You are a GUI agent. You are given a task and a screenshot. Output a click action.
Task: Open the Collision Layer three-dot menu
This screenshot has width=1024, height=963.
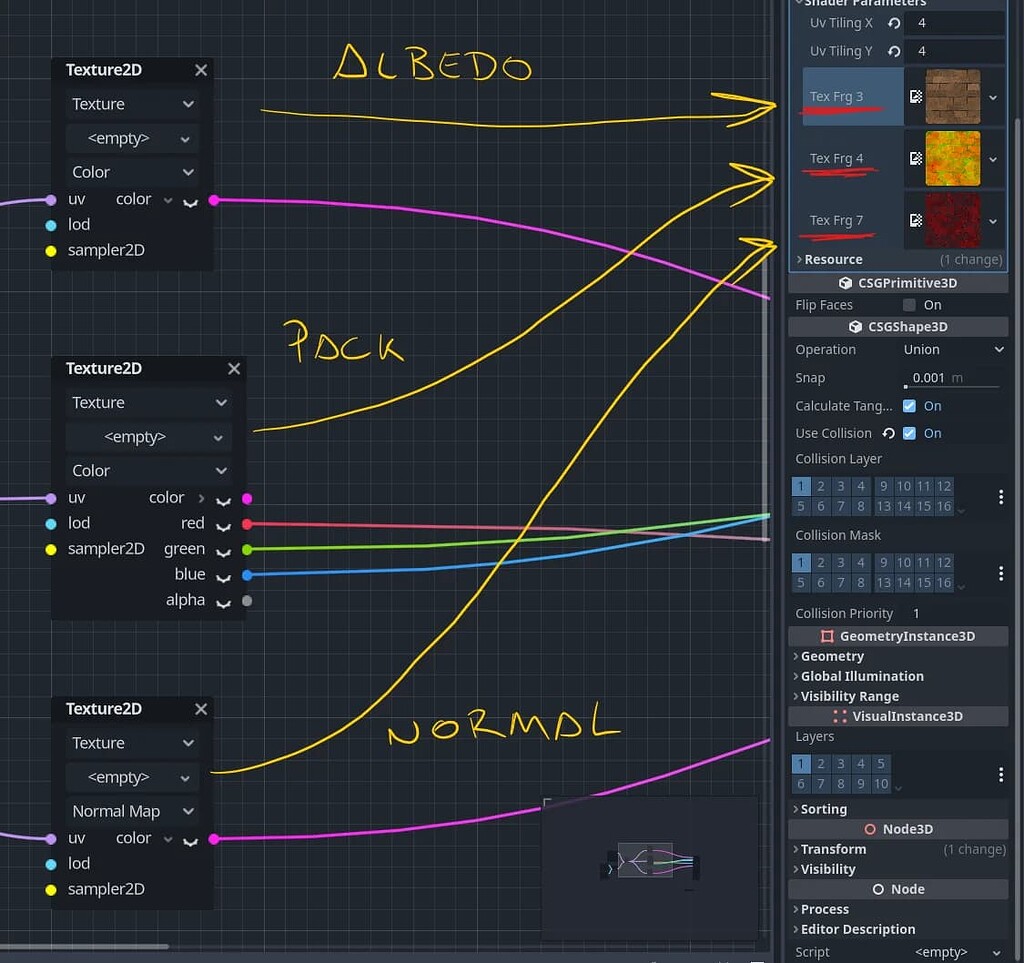(1001, 497)
